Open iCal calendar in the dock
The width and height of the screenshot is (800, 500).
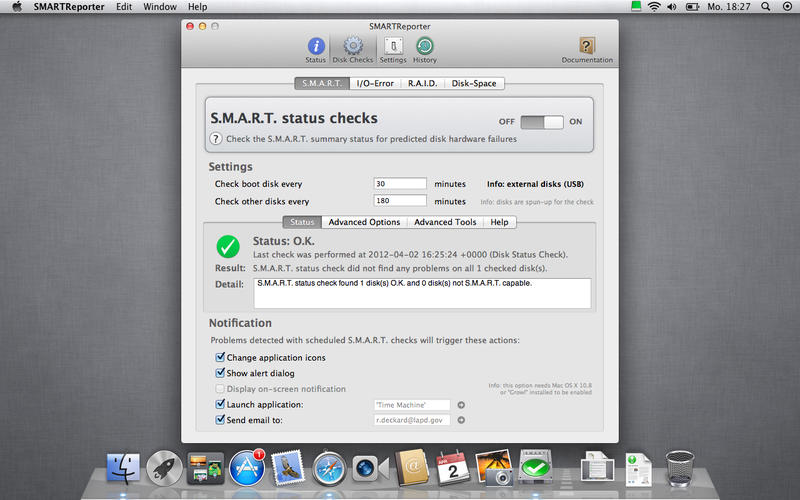click(453, 468)
